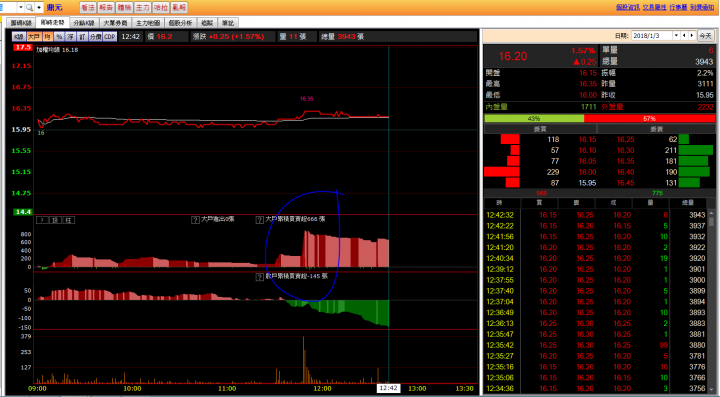Screen dimensions: 720x397
Task: Open the 行事曆 link
Action: coord(678,7)
